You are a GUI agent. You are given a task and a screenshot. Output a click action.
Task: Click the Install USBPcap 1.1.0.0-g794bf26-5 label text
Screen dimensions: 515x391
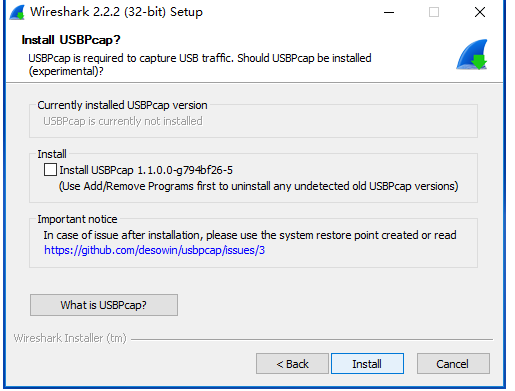146,170
